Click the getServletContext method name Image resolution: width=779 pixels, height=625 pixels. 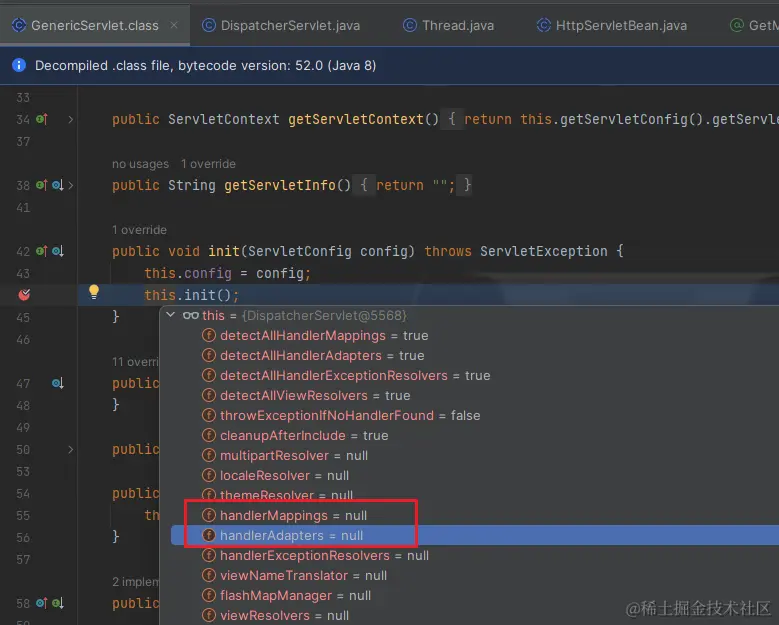tap(356, 119)
